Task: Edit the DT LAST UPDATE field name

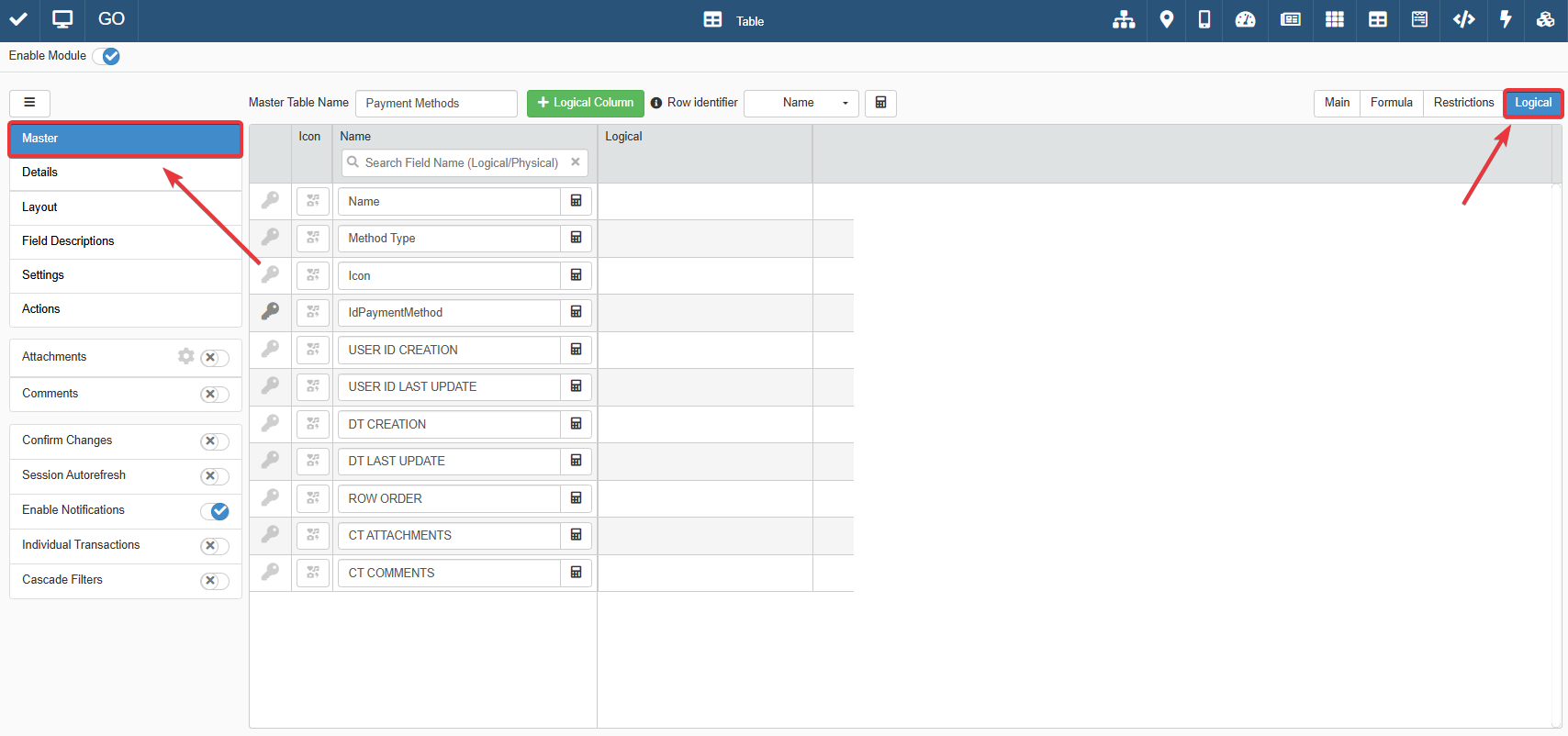Action: (449, 461)
